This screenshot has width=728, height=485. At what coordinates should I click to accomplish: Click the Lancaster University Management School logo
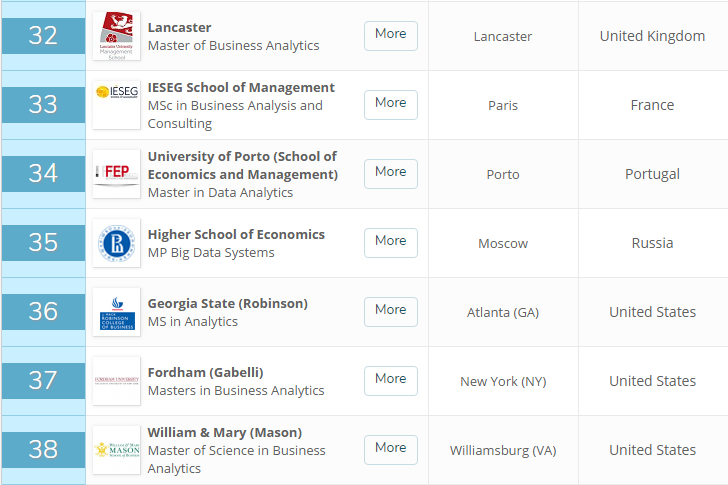click(116, 36)
